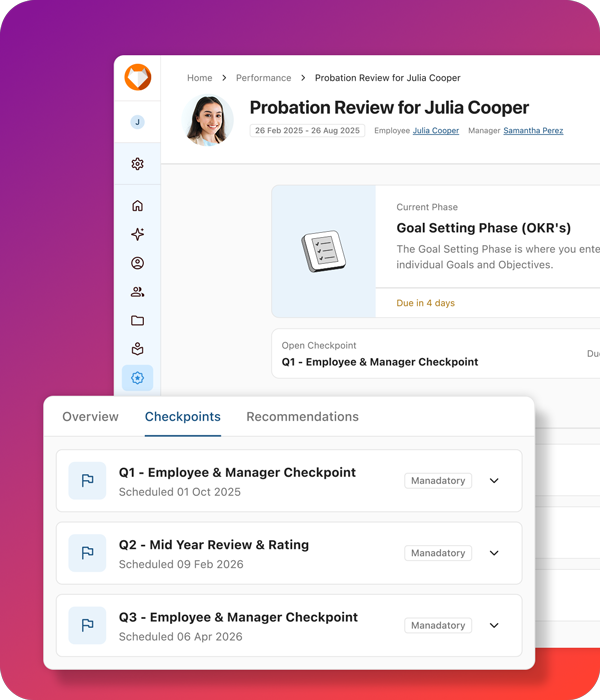Go to home icon in sidebar
This screenshot has width=600, height=700.
(x=137, y=206)
